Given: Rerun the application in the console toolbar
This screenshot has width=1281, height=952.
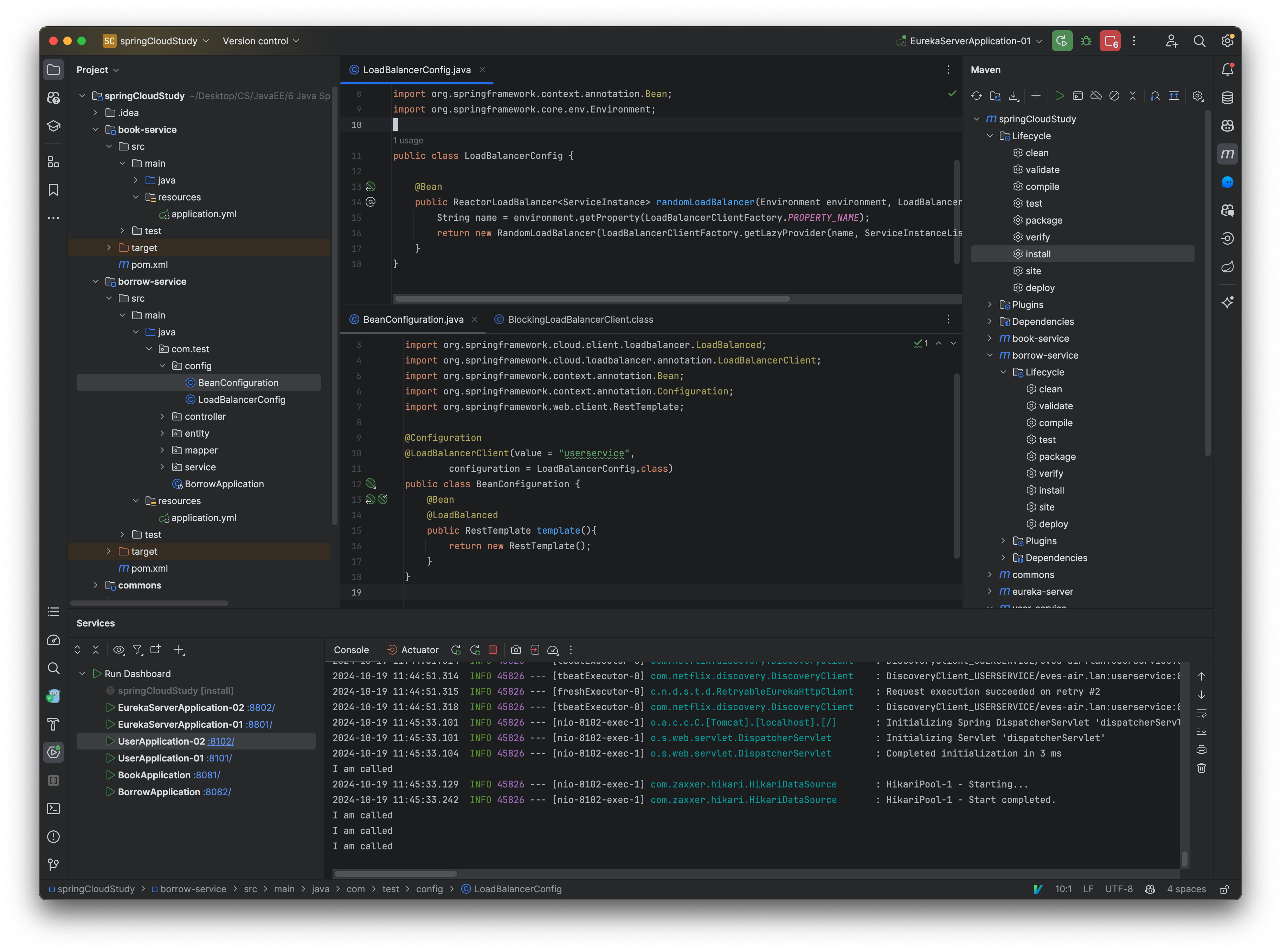Looking at the screenshot, I should [456, 649].
